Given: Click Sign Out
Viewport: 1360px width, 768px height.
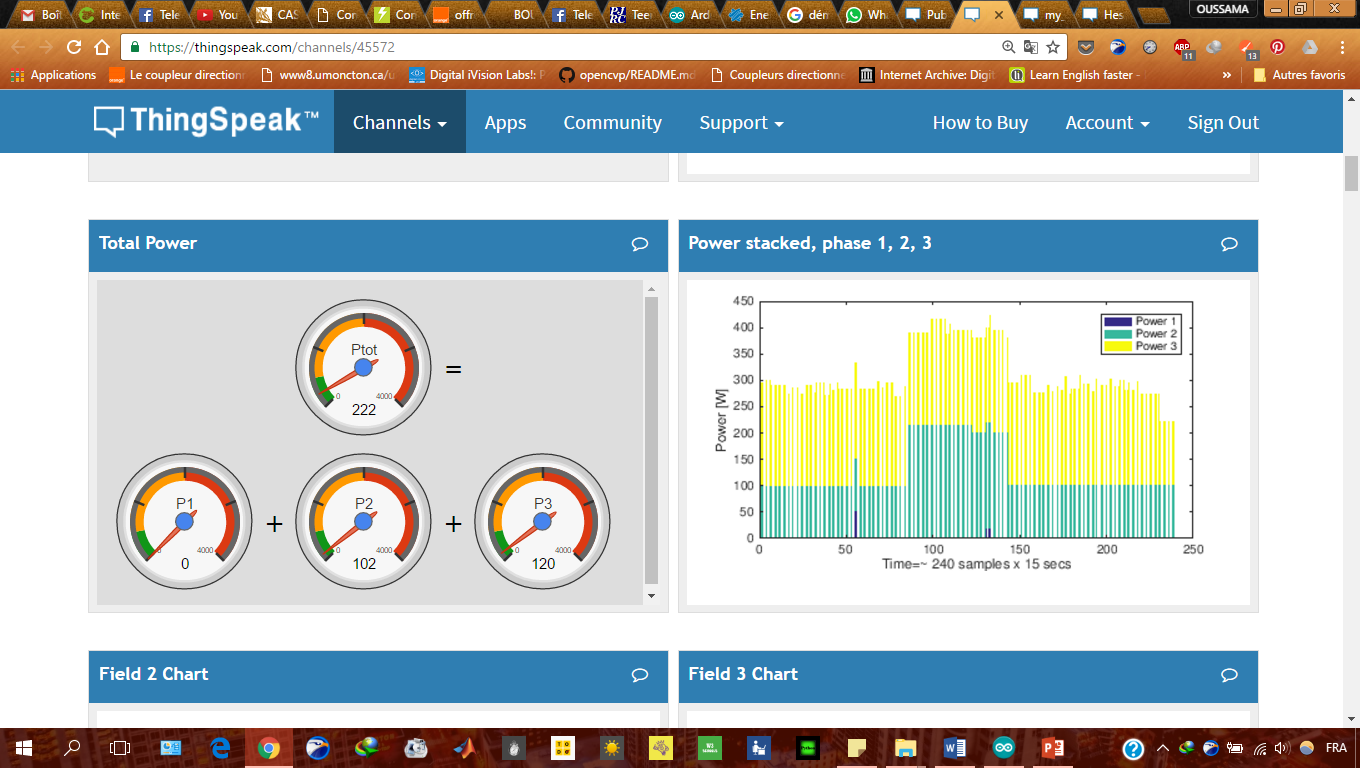Looking at the screenshot, I should pyautogui.click(x=1223, y=122).
